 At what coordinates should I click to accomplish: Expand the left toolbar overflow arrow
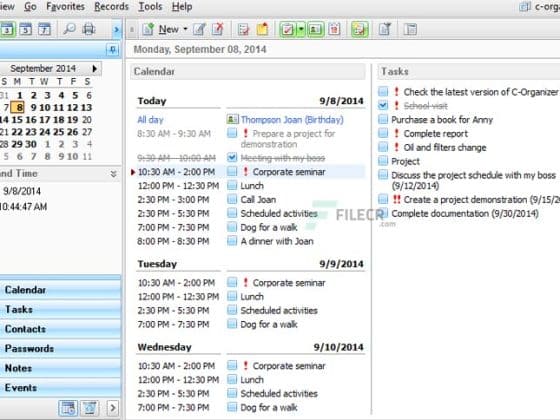116,30
